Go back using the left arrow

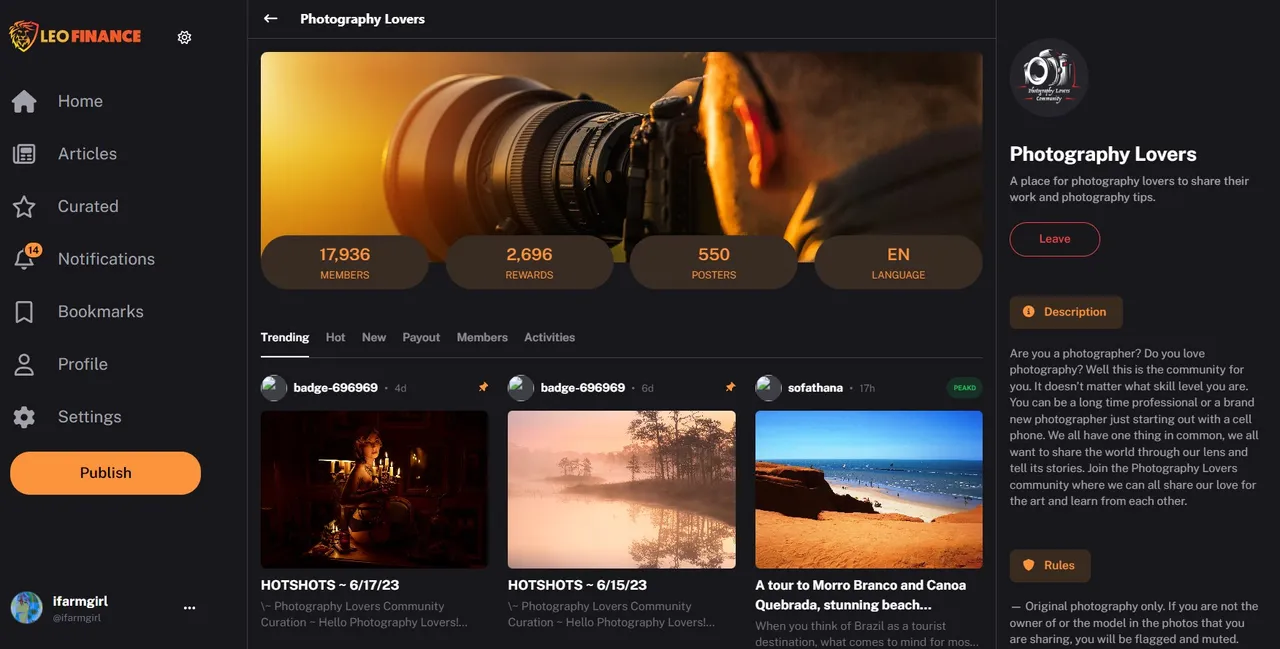pos(270,18)
